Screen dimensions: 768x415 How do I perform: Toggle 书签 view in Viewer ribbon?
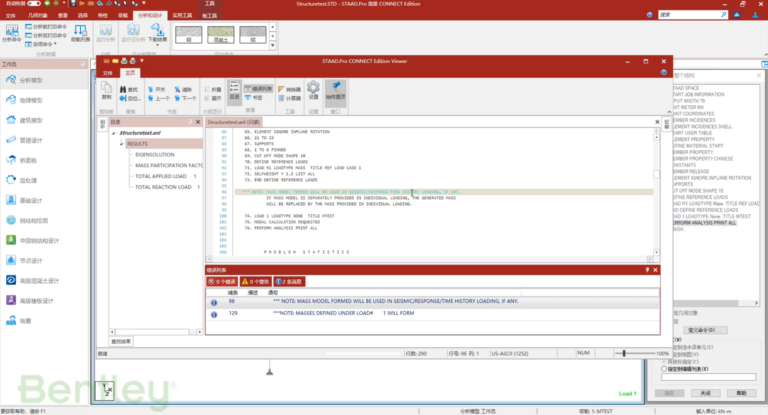click(x=254, y=98)
